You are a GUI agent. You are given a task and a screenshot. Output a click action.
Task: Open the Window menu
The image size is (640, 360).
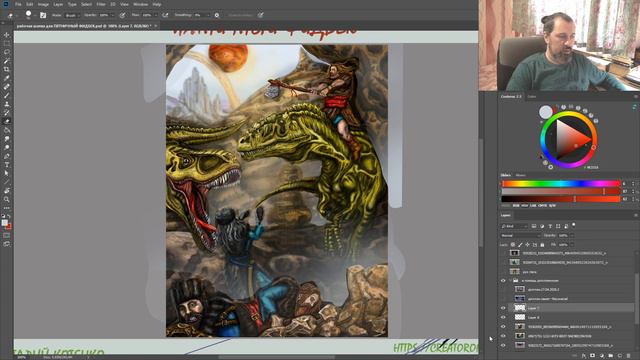click(x=140, y=4)
